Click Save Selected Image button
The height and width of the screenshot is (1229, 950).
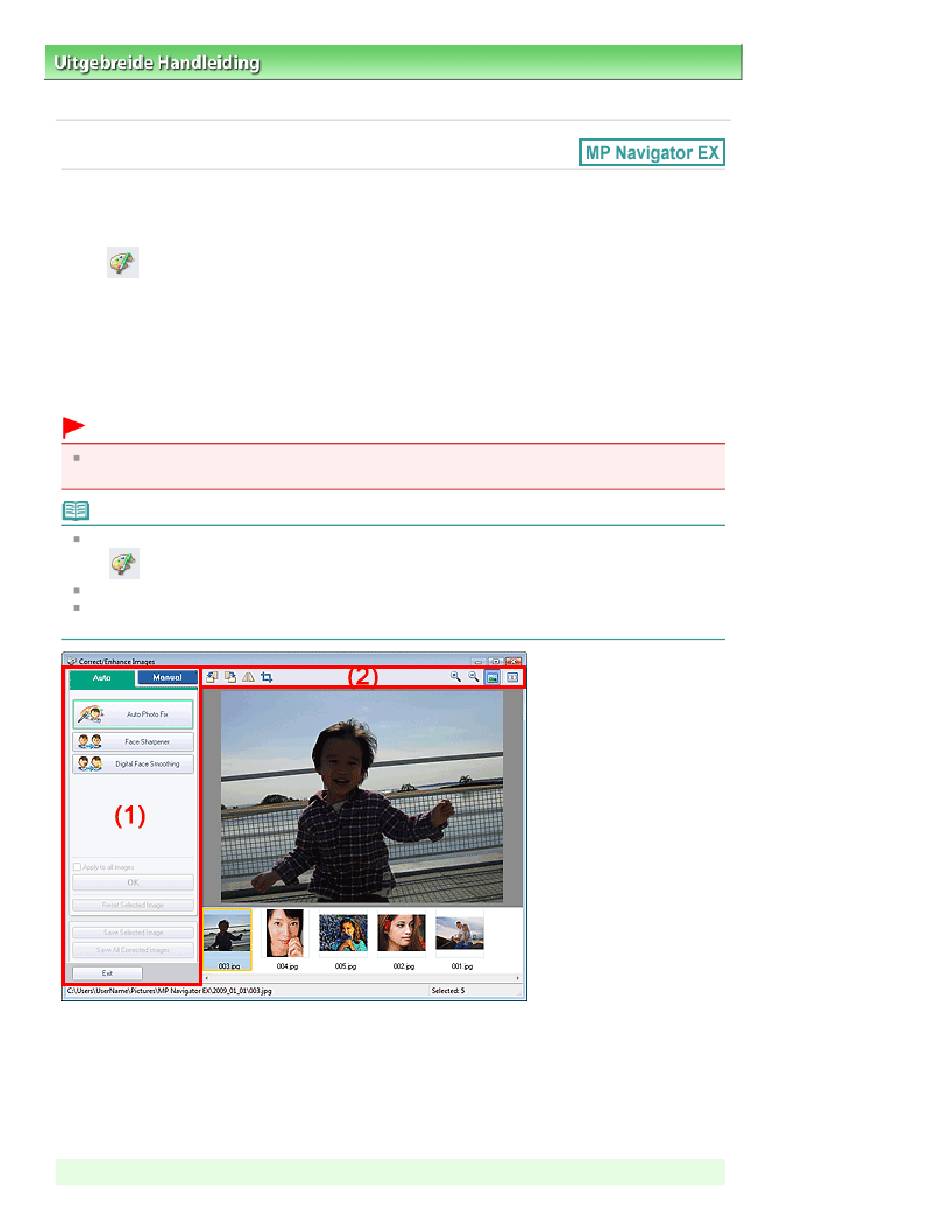(133, 932)
